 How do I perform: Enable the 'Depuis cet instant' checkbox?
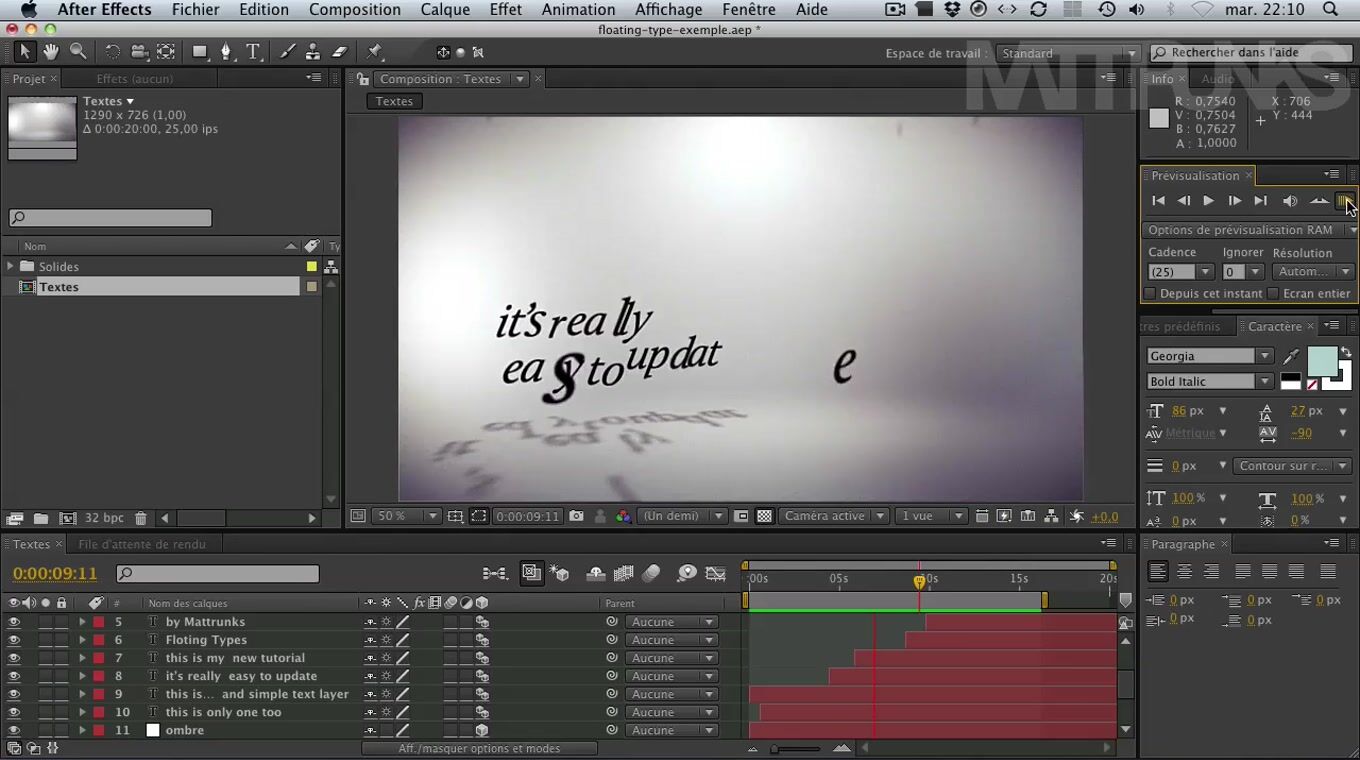pos(1150,294)
